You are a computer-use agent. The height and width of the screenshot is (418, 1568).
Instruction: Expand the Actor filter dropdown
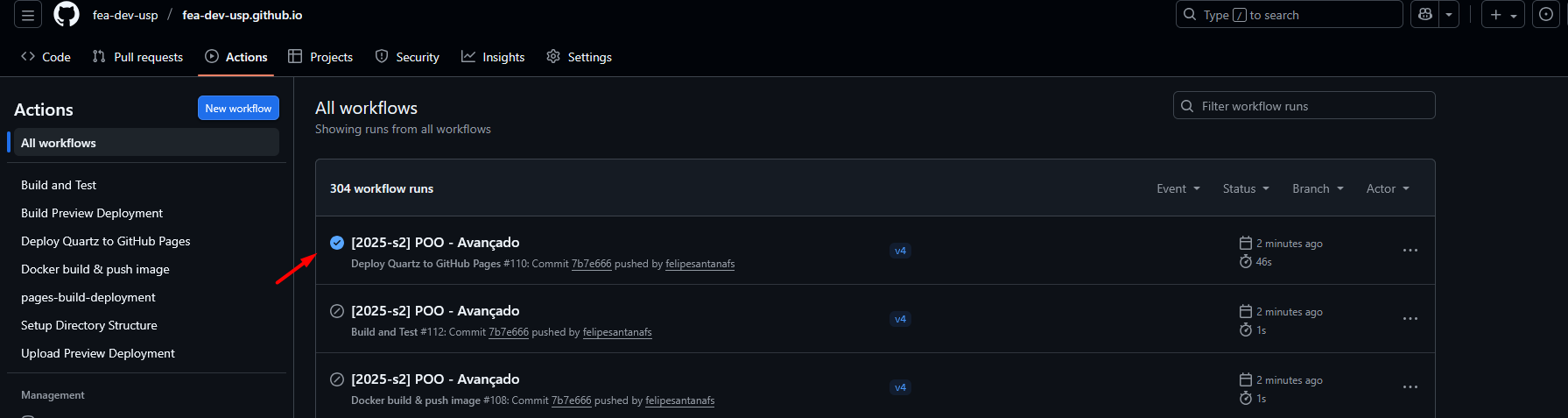(x=1388, y=188)
